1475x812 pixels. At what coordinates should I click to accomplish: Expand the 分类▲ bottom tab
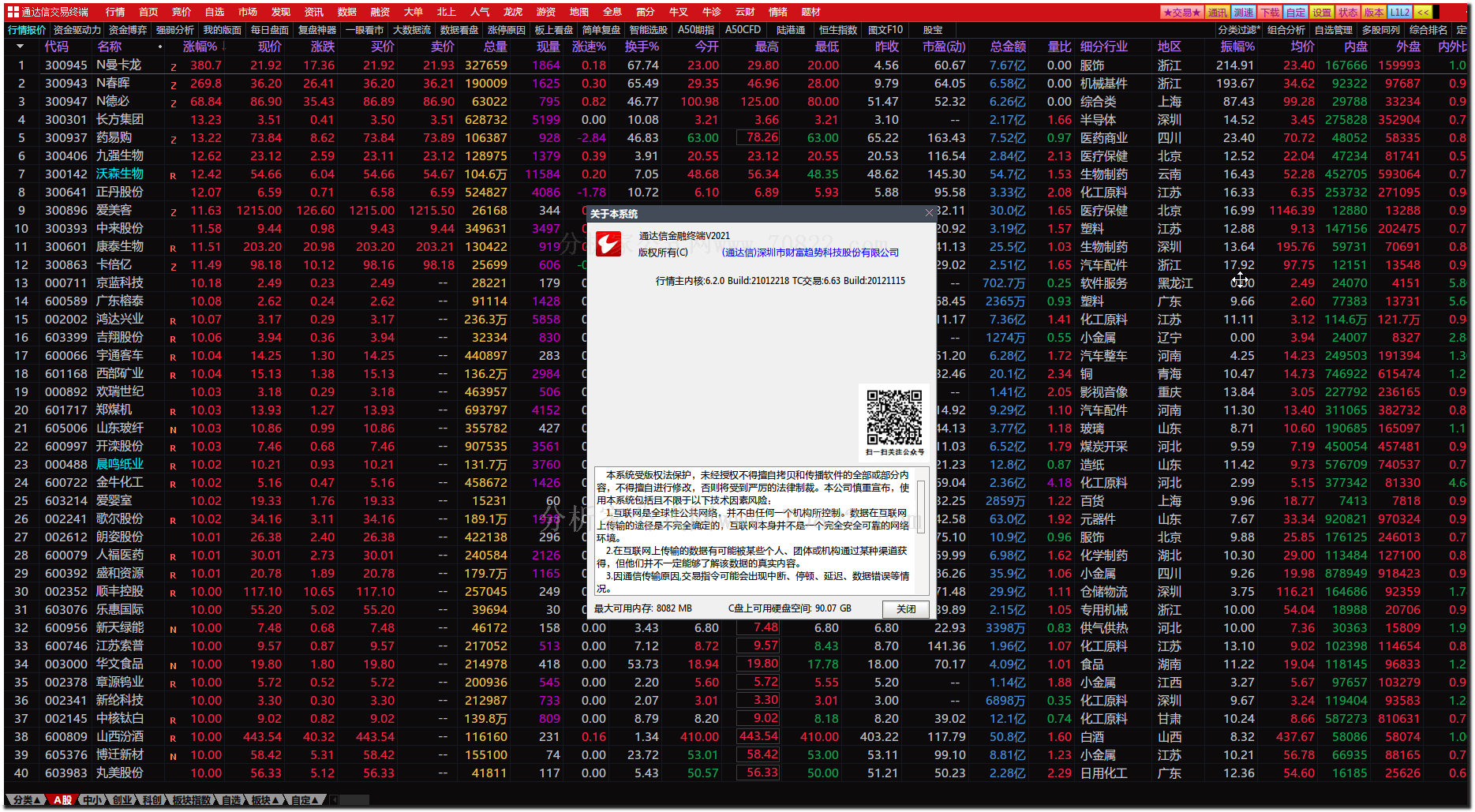pos(26,800)
